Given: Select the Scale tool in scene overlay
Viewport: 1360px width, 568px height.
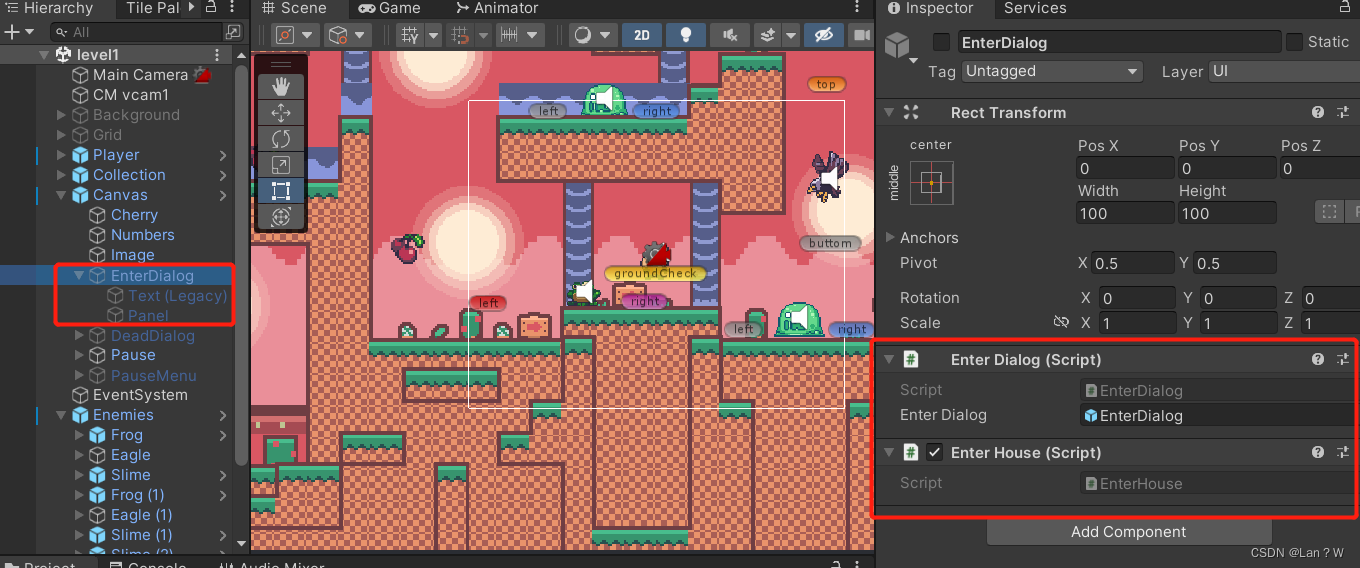Looking at the screenshot, I should [281, 165].
